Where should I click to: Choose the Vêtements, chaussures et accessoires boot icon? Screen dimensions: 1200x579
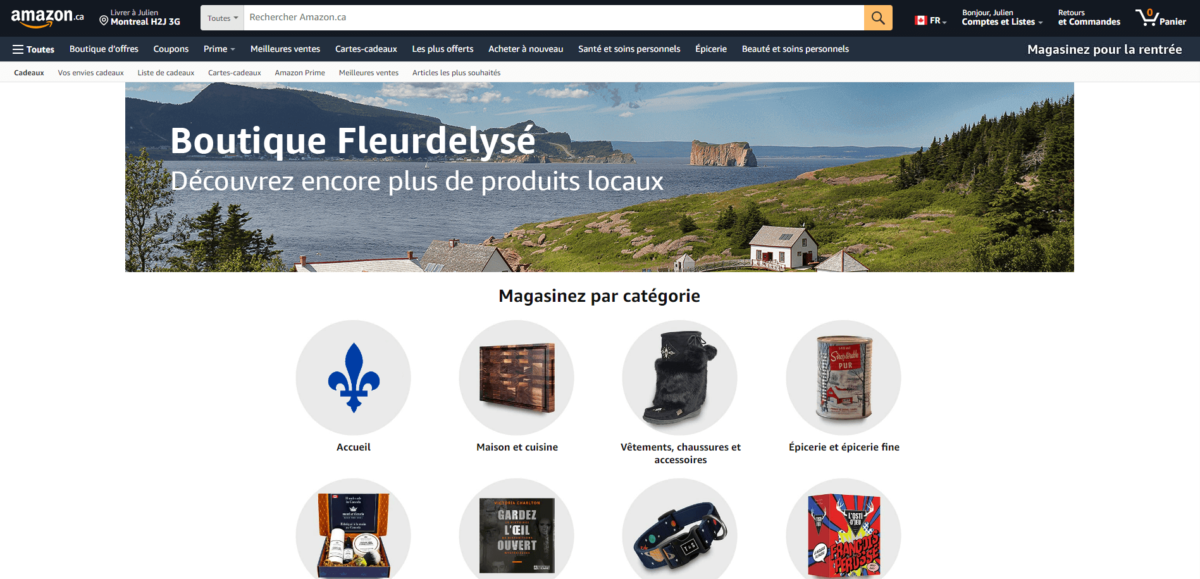click(680, 377)
